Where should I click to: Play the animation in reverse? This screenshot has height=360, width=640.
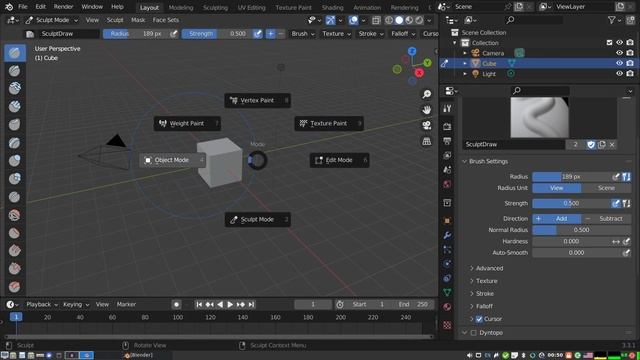[220, 304]
